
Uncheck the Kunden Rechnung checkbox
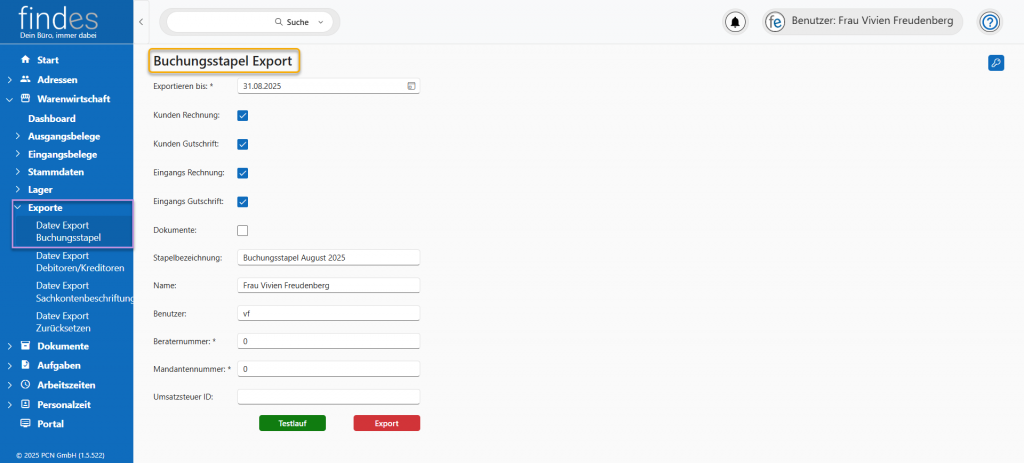point(242,116)
